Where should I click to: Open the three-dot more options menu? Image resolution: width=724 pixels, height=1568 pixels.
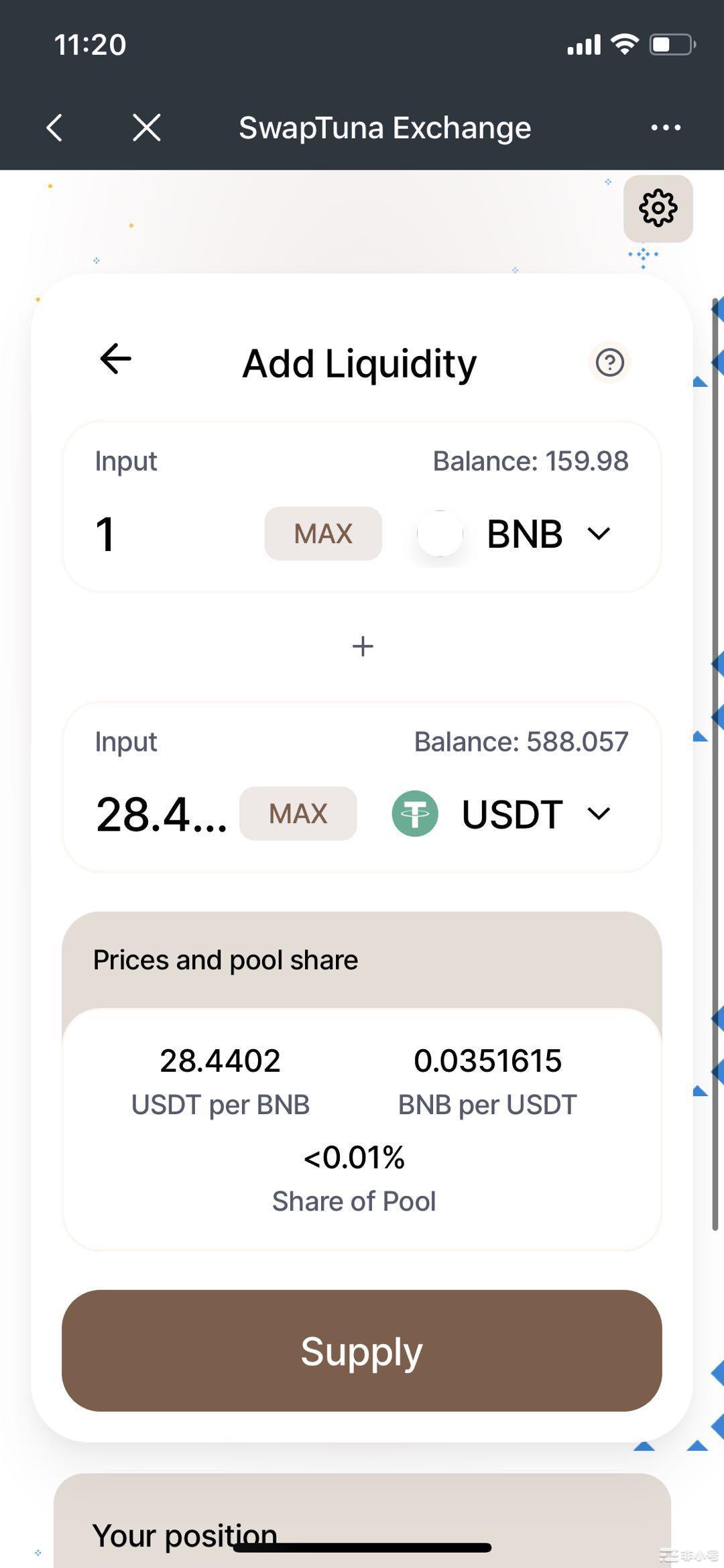[666, 127]
